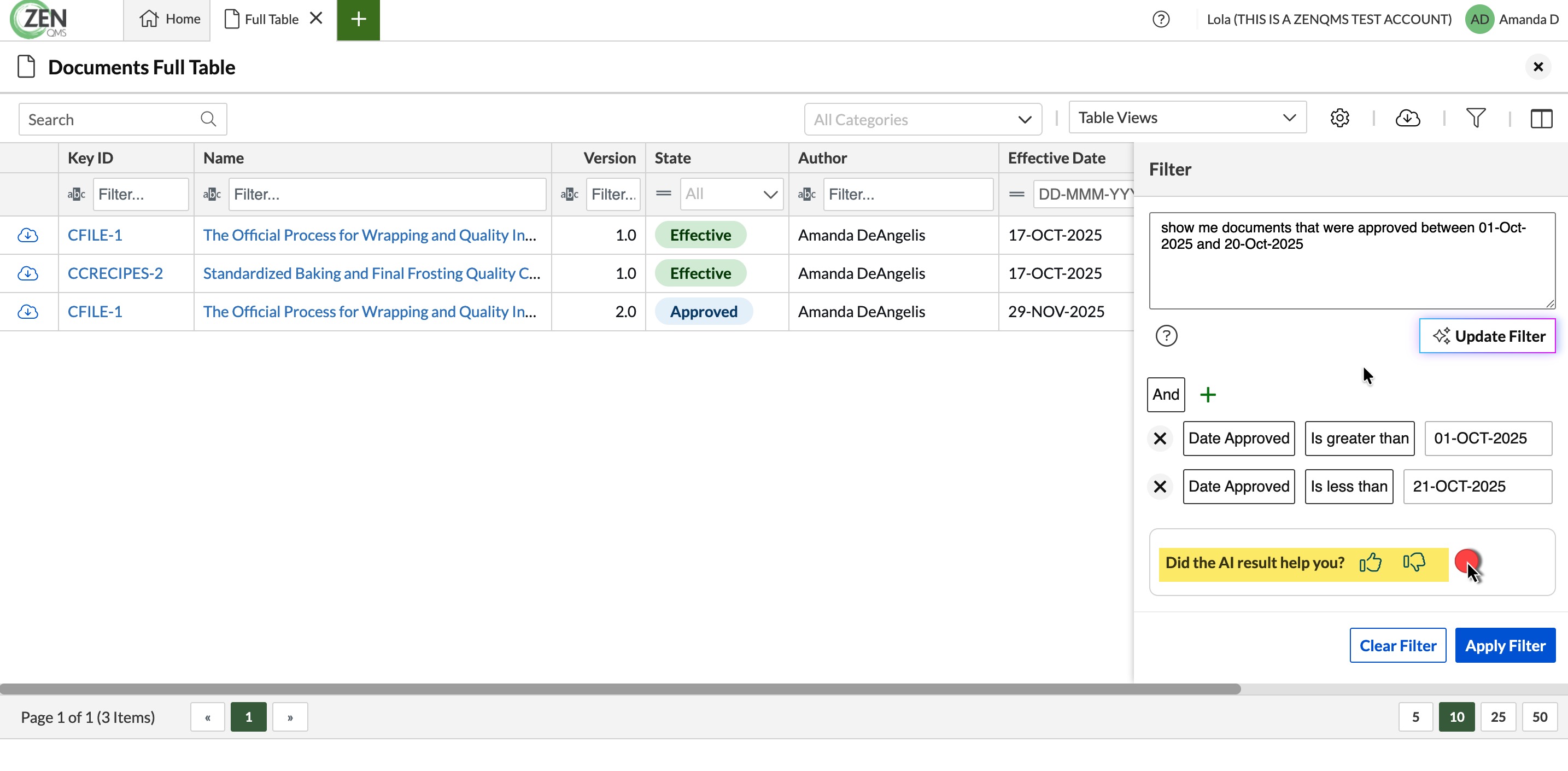Expand the Table Views dropdown
The image size is (1568, 771).
1187,118
